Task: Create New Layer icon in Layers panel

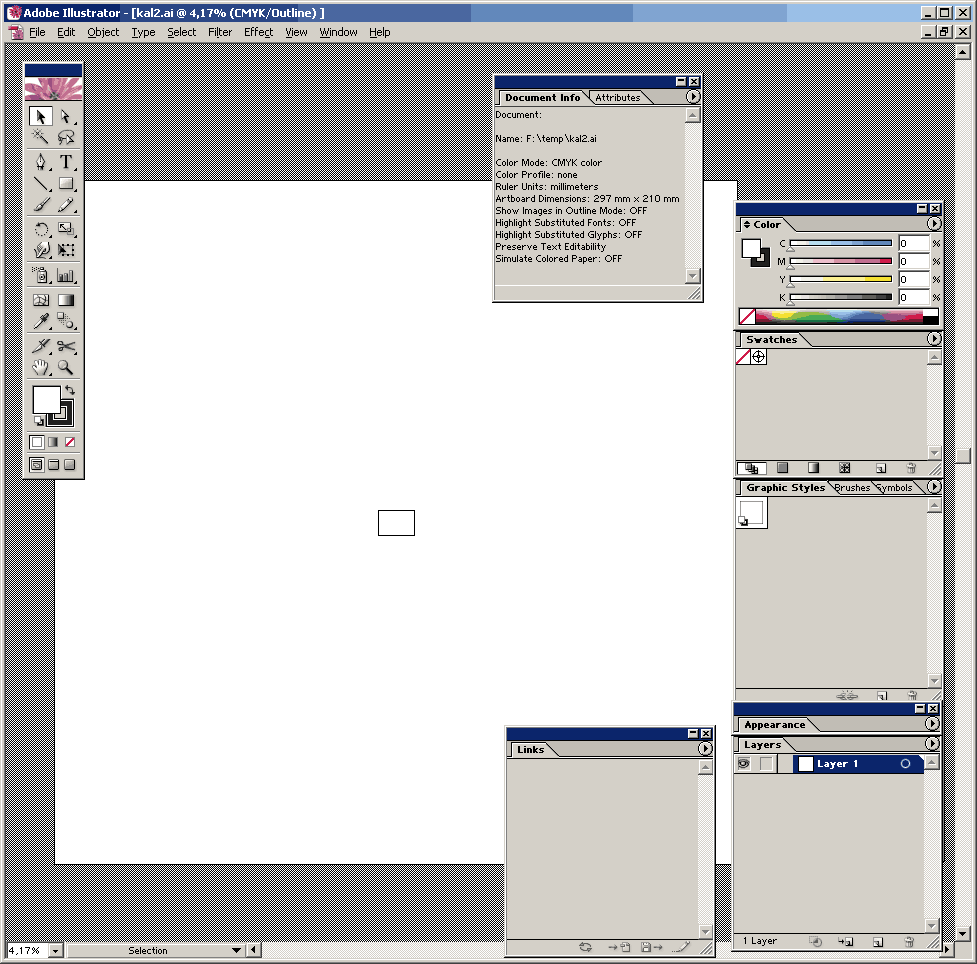Action: point(877,942)
